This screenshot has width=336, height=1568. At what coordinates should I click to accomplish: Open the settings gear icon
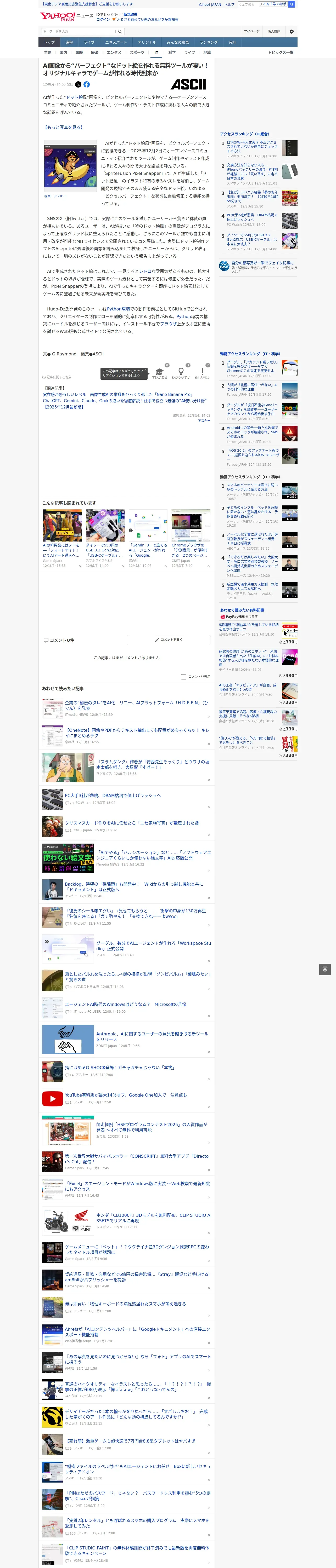coord(292,32)
